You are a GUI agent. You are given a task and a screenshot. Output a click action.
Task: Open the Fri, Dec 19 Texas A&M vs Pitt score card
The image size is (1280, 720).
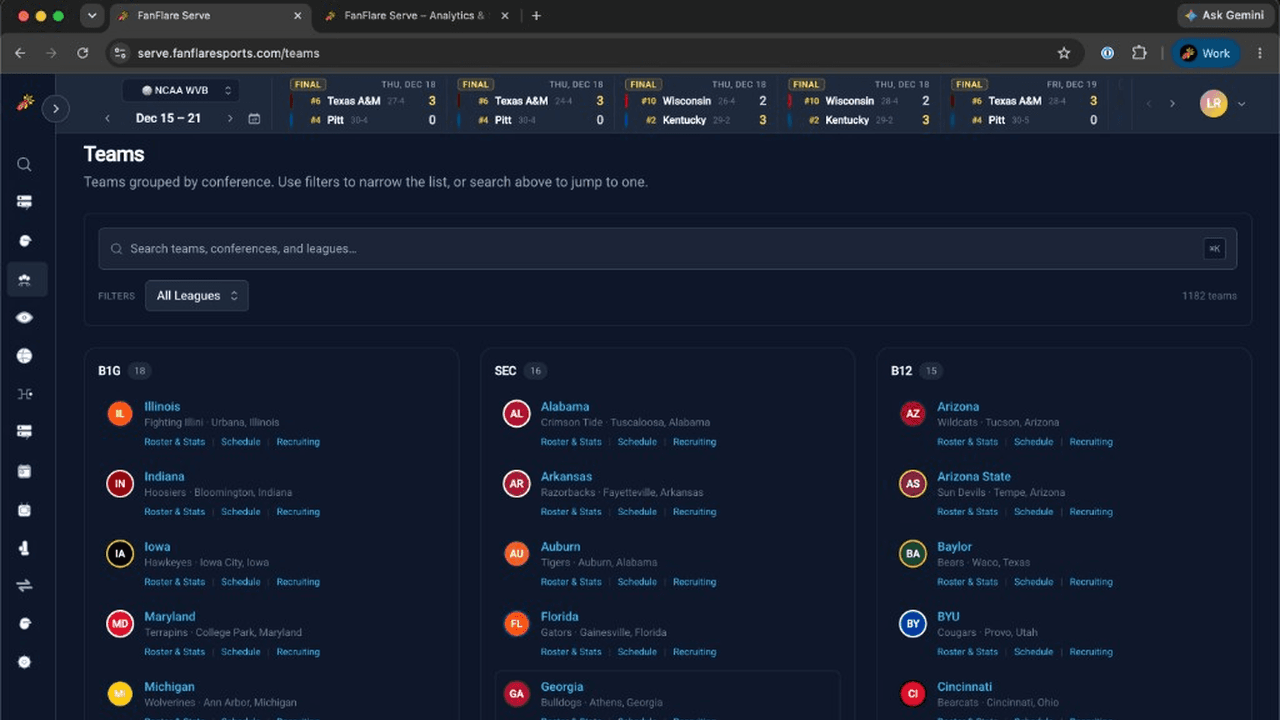point(1026,103)
